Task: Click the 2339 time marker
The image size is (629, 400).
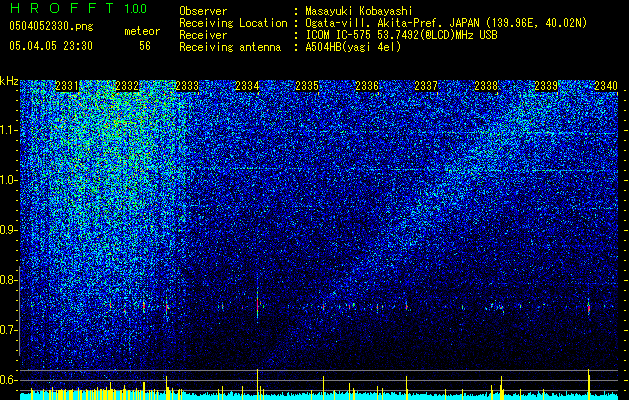Action: pos(546,86)
